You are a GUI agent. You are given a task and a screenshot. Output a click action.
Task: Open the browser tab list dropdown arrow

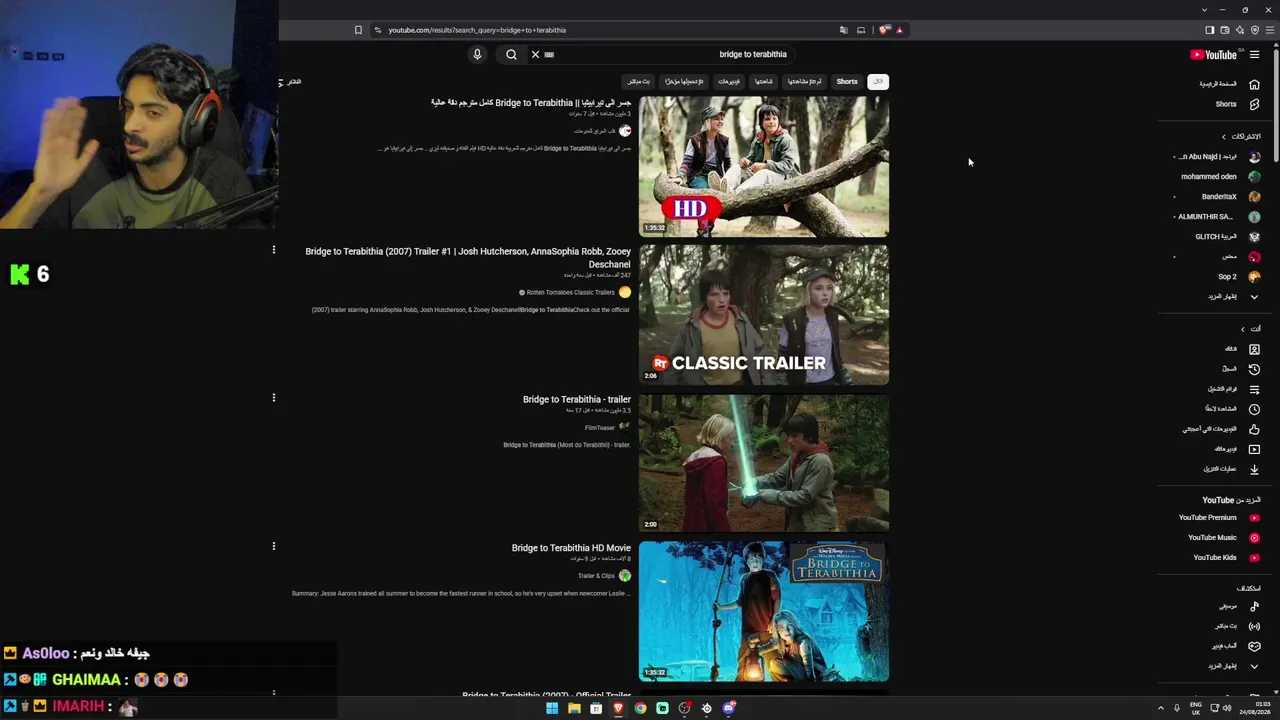1204,10
